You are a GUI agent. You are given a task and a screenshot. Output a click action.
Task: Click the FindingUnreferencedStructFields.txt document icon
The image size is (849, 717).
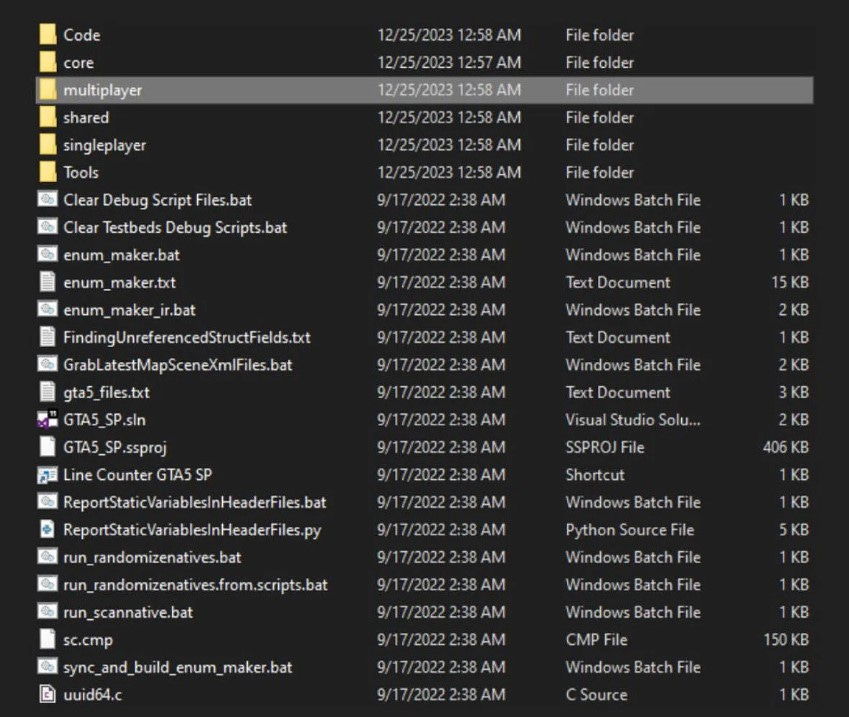48,337
